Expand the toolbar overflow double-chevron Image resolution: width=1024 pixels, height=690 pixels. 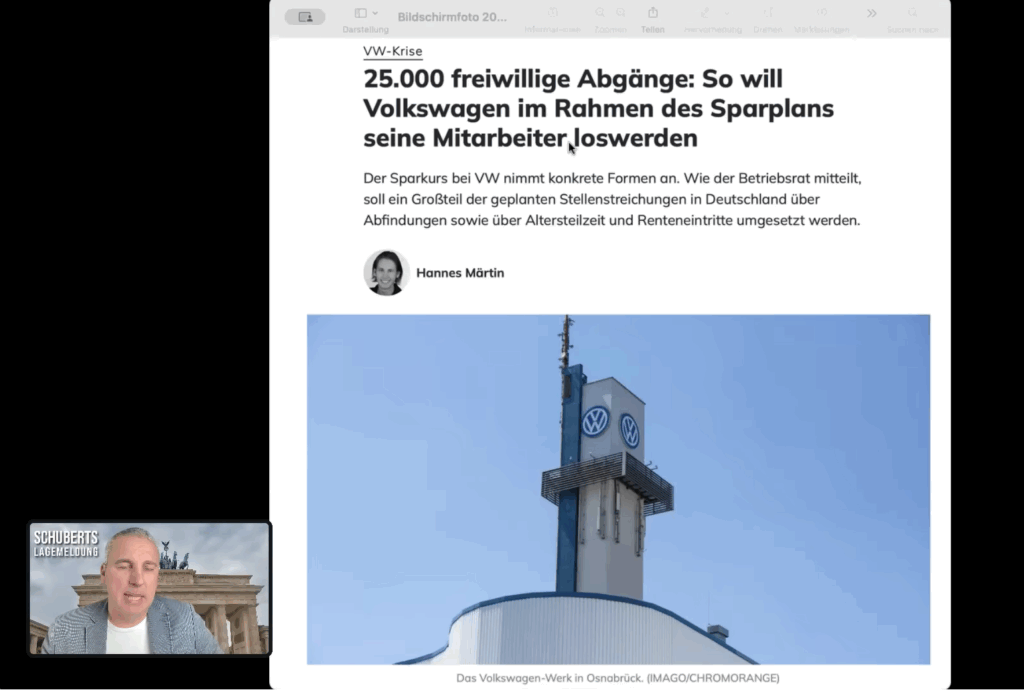click(872, 13)
